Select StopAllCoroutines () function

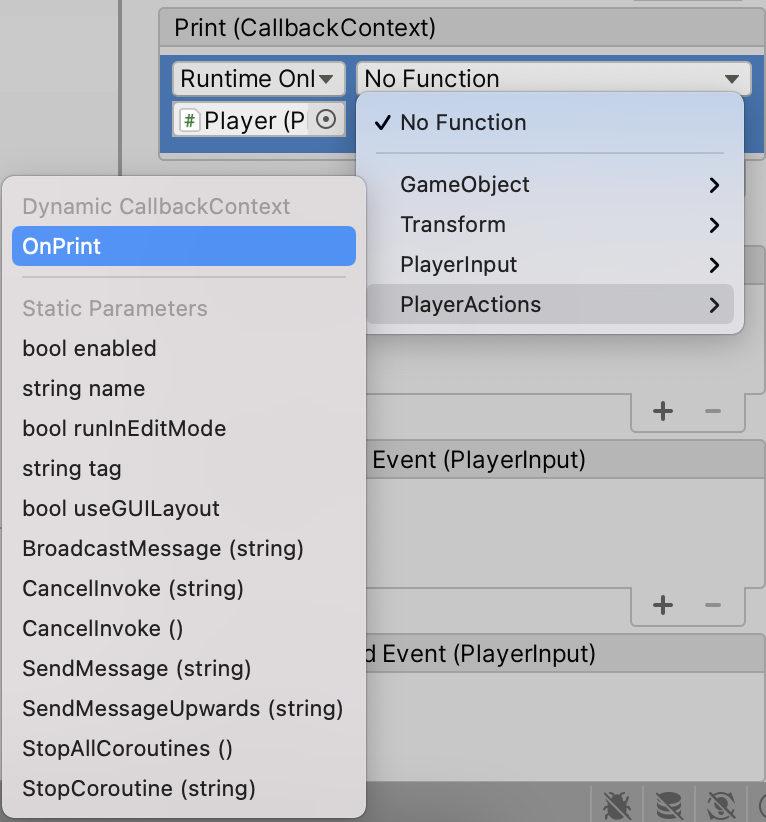pyautogui.click(x=184, y=748)
